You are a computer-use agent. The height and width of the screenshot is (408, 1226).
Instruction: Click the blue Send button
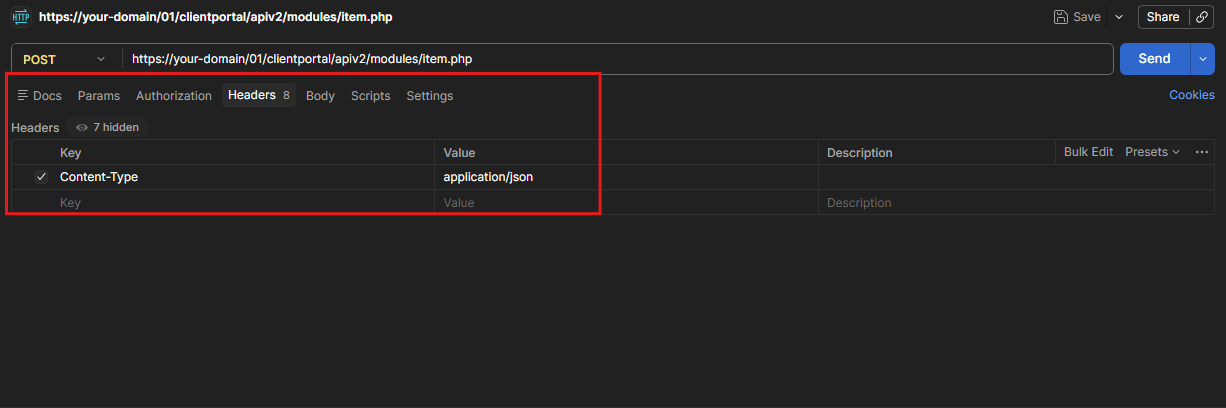coord(1154,59)
